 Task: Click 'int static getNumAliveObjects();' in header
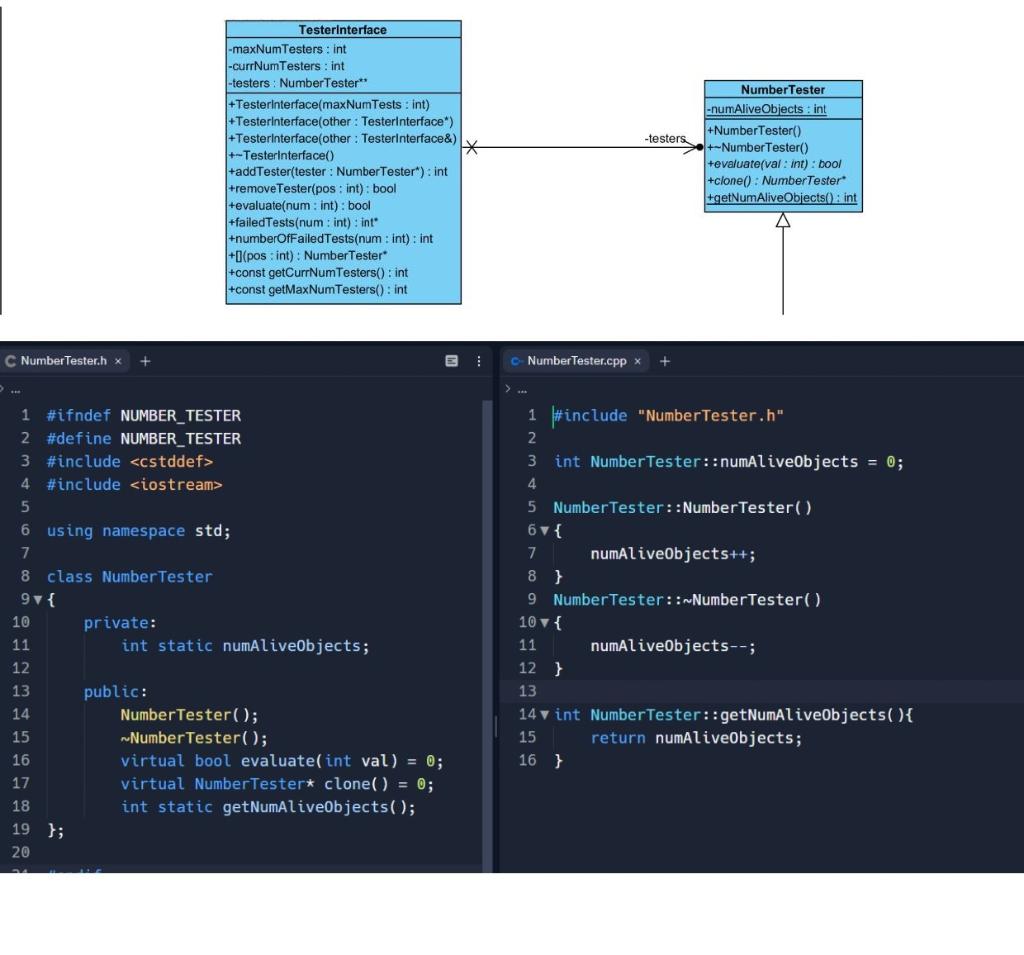[x=268, y=807]
